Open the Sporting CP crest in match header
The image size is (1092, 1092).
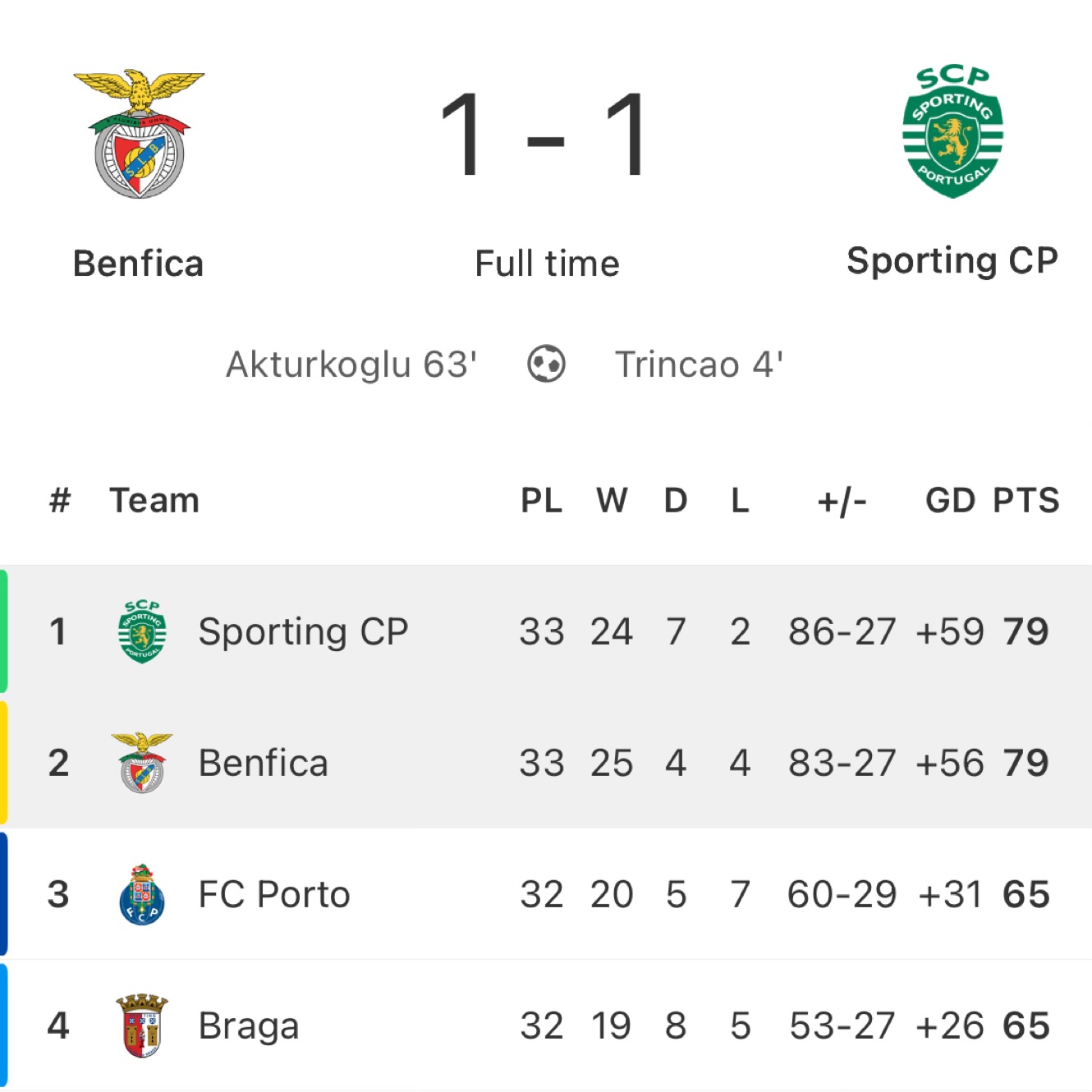pyautogui.click(x=952, y=131)
